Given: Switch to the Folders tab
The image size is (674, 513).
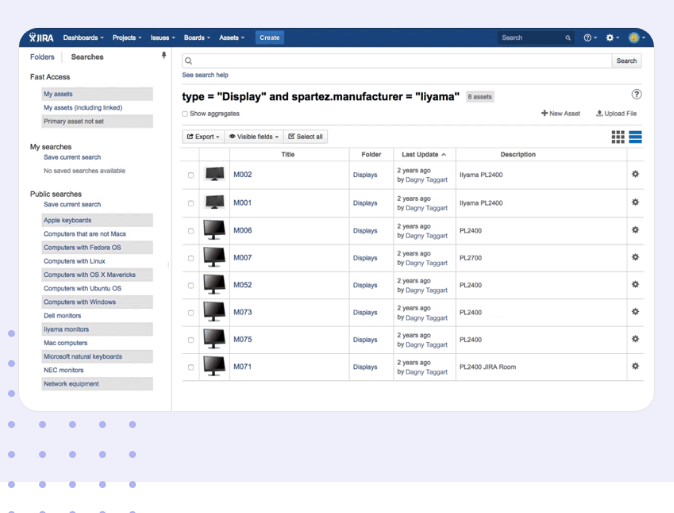Looking at the screenshot, I should point(42,57).
